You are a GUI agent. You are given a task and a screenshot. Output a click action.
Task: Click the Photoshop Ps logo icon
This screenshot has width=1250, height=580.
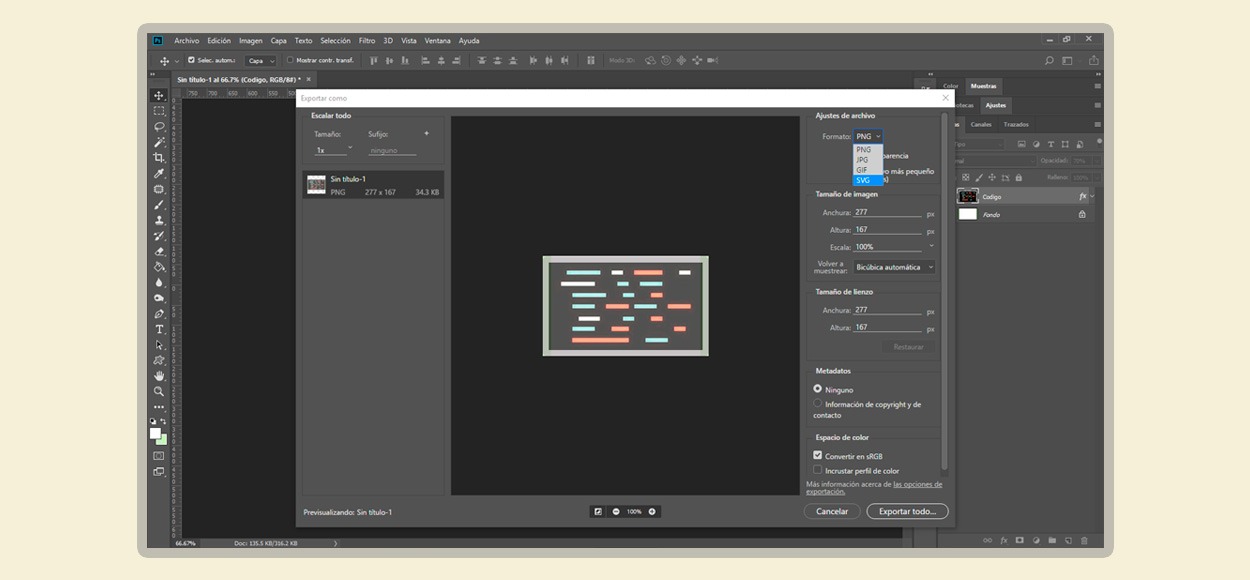(x=158, y=41)
